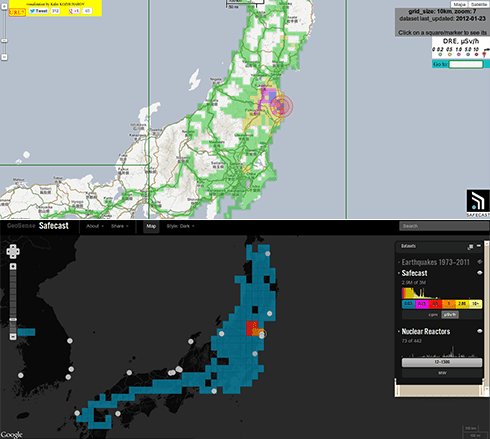Click the magenta 0.25 legend swatch
Viewport: 490px width, 439px height.
click(x=422, y=304)
